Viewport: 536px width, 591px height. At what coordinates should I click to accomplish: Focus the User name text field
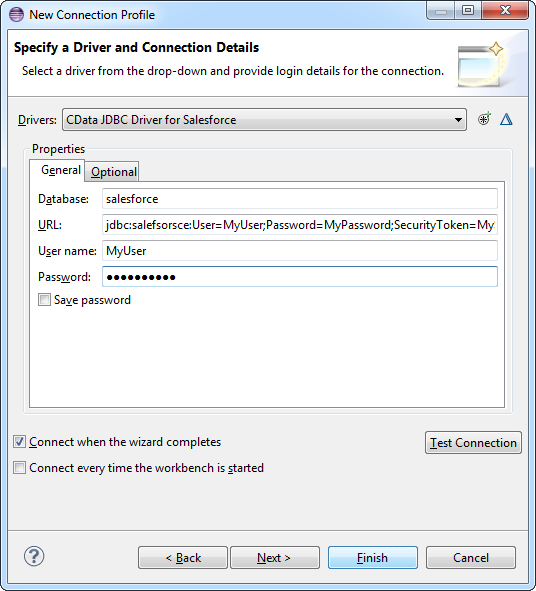coord(300,251)
